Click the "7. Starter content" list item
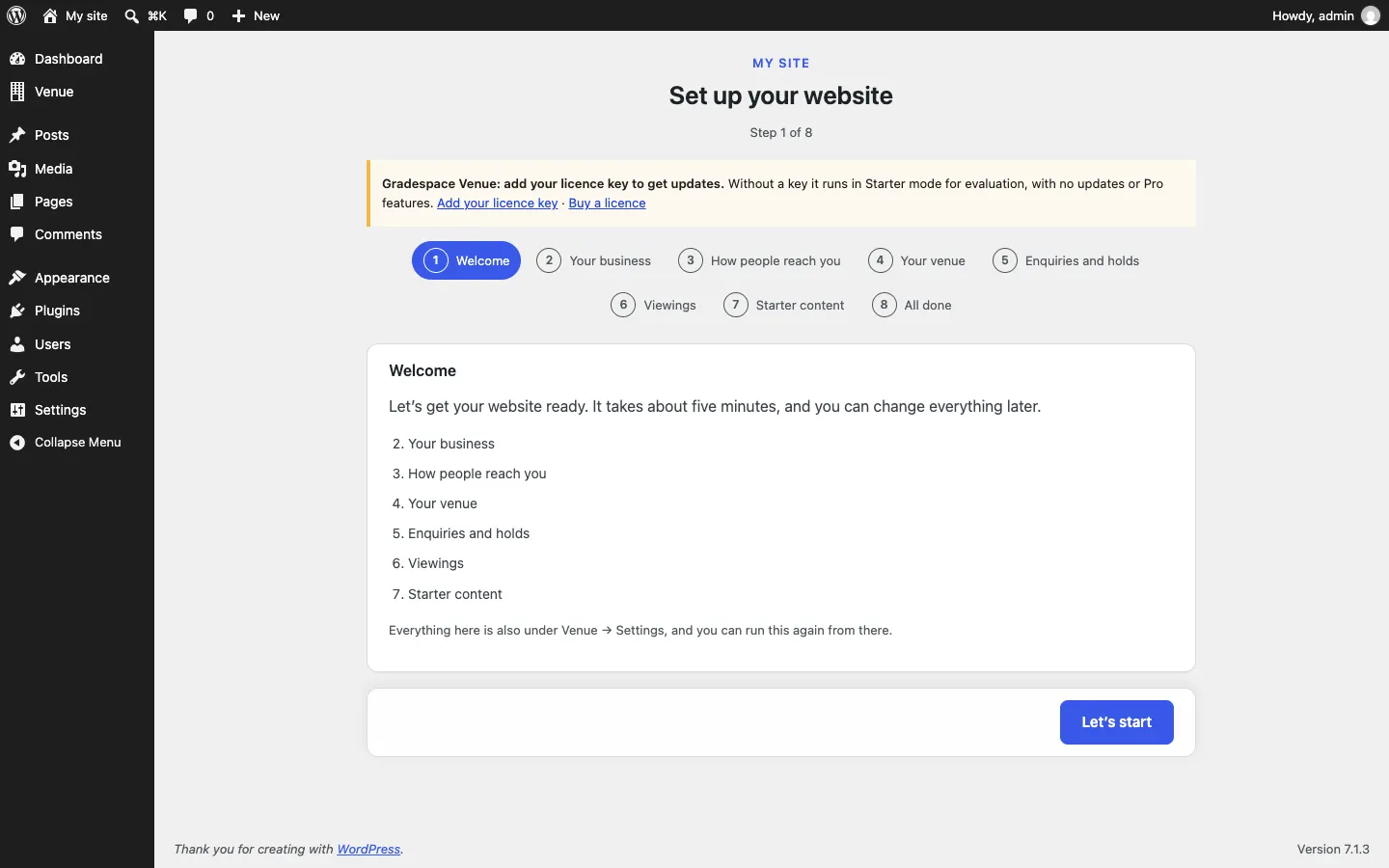1389x868 pixels. pyautogui.click(x=448, y=594)
